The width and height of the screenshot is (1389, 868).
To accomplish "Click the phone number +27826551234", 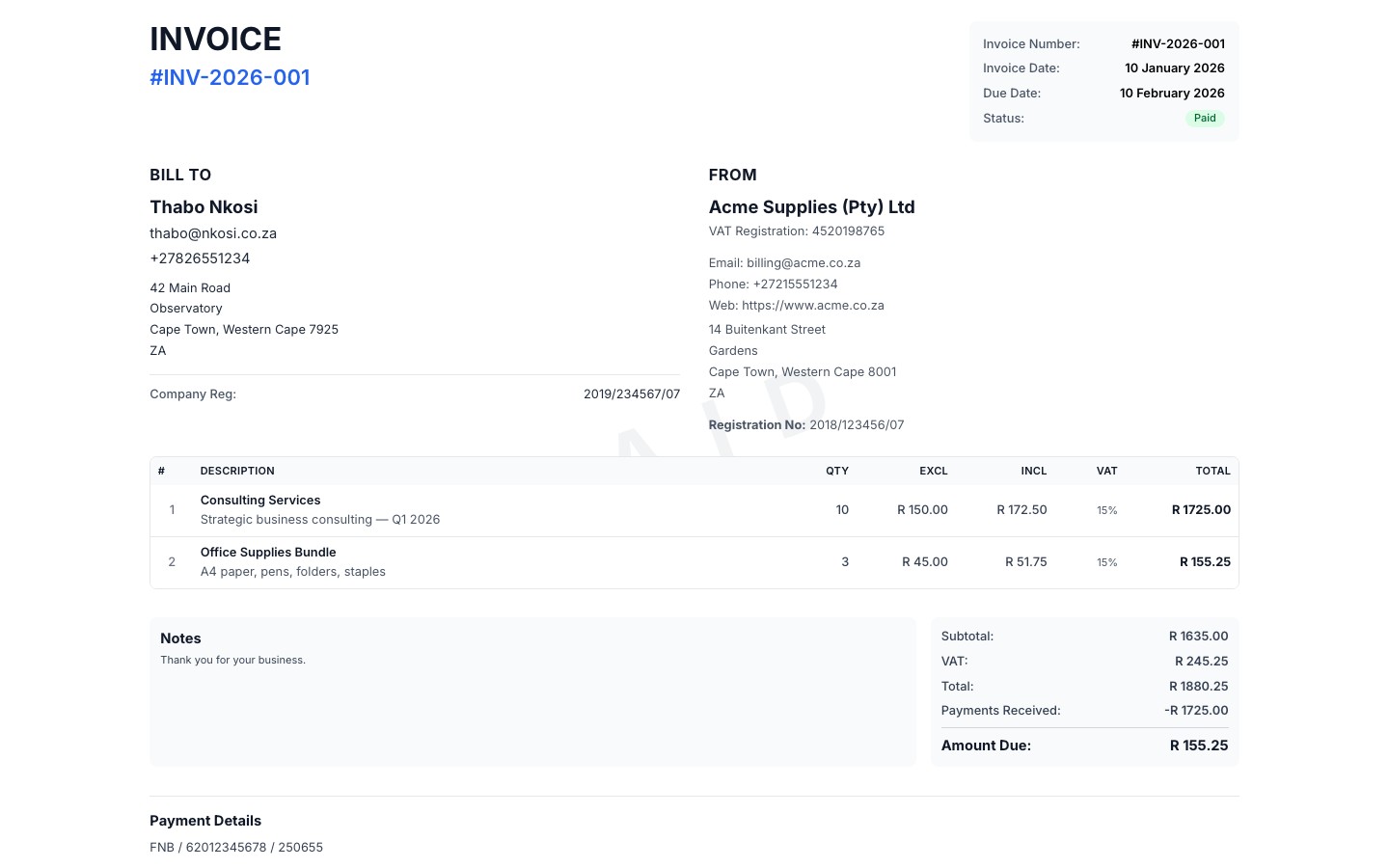I will click(200, 258).
